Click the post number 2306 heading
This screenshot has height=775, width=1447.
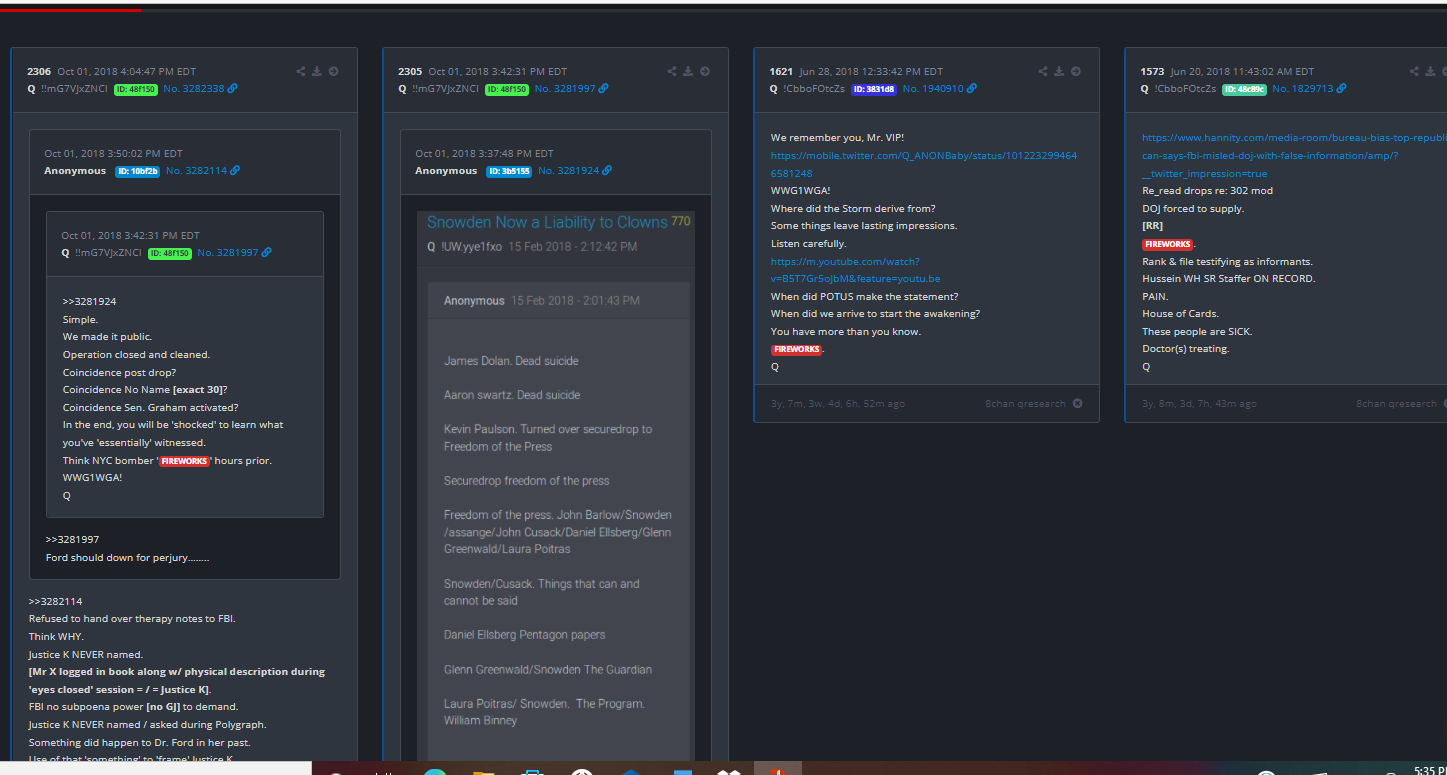39,71
